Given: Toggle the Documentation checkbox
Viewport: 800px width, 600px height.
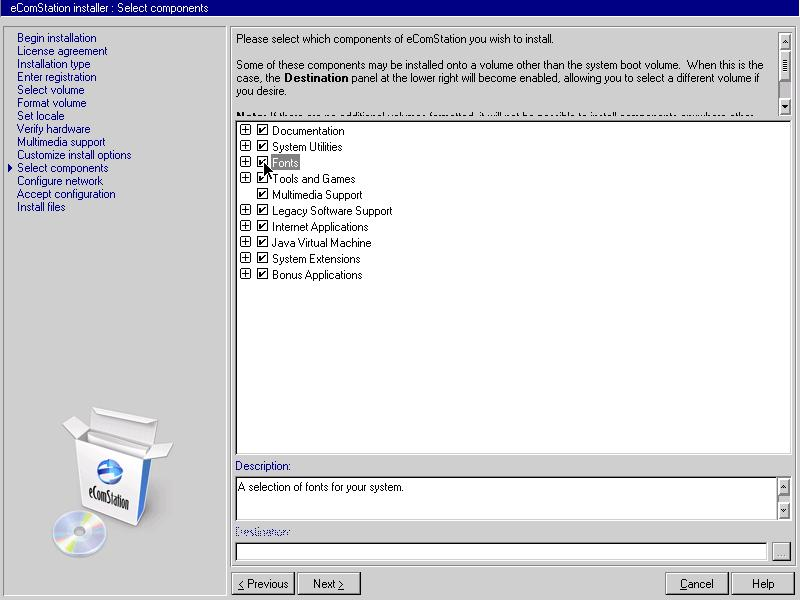Looking at the screenshot, I should click(x=262, y=130).
